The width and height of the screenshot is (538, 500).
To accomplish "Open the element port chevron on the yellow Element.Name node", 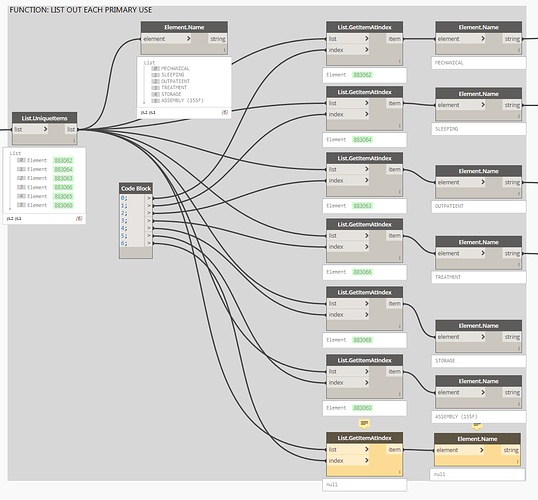I will [x=482, y=450].
